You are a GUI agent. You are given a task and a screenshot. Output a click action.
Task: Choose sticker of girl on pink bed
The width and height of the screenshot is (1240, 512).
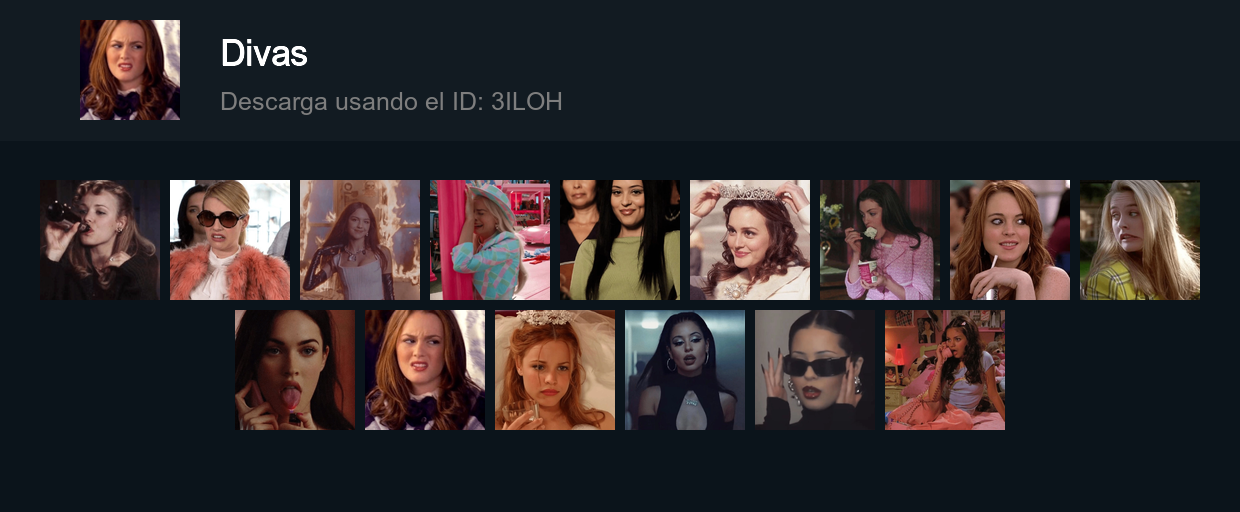pos(945,370)
